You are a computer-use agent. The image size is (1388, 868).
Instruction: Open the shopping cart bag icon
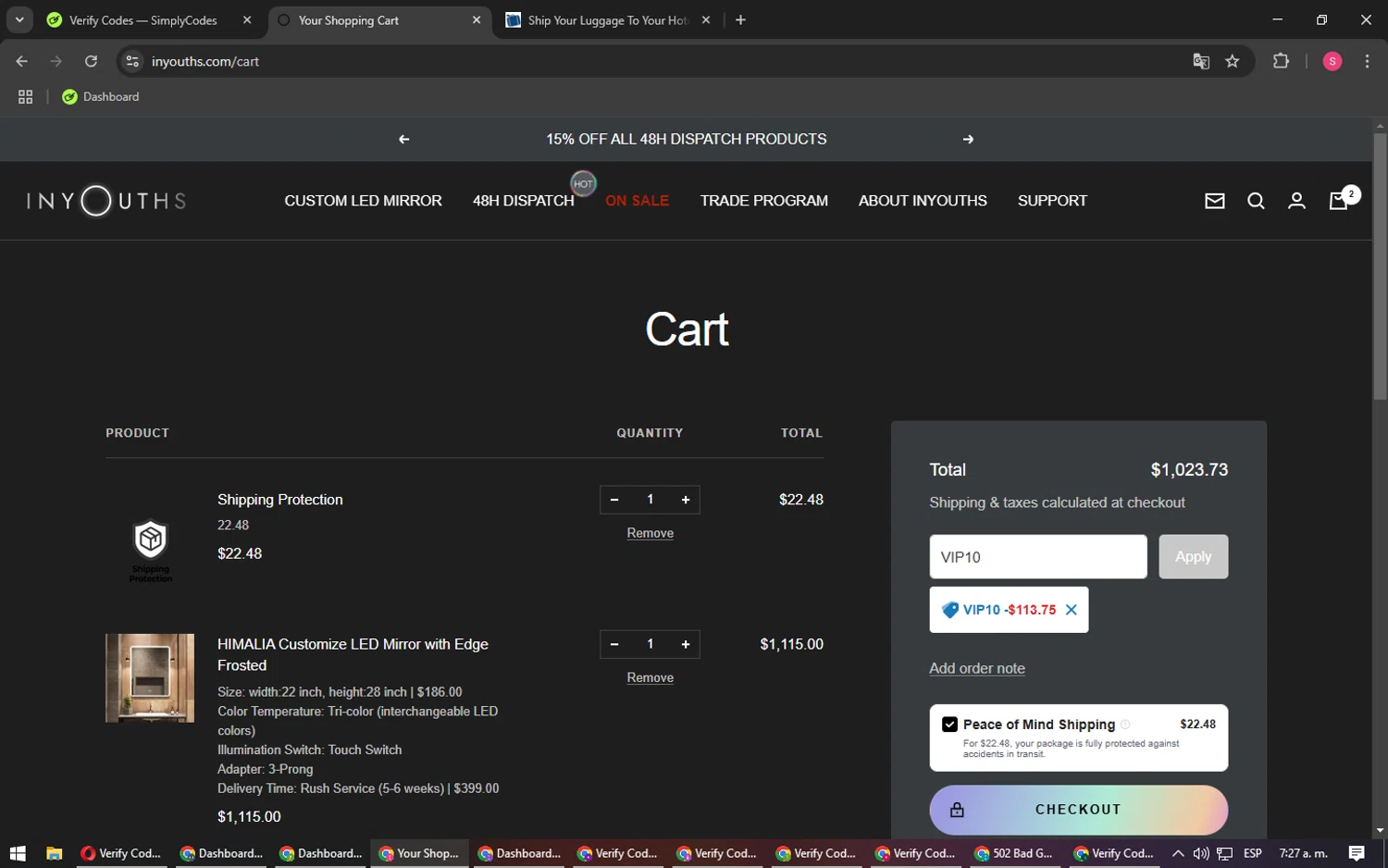click(1338, 201)
